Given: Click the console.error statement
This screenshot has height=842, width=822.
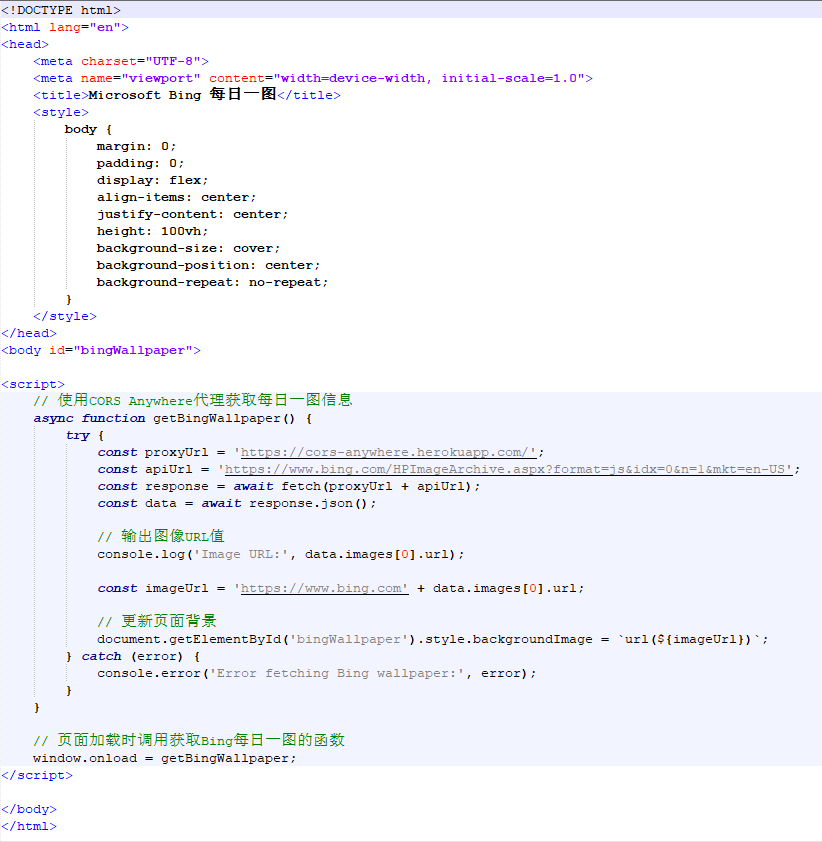Looking at the screenshot, I should point(316,673).
